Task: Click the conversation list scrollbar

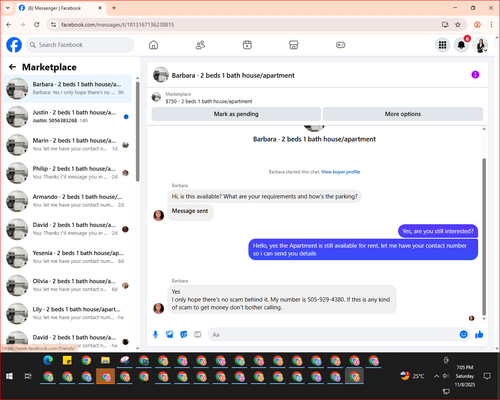Action: tap(137, 132)
